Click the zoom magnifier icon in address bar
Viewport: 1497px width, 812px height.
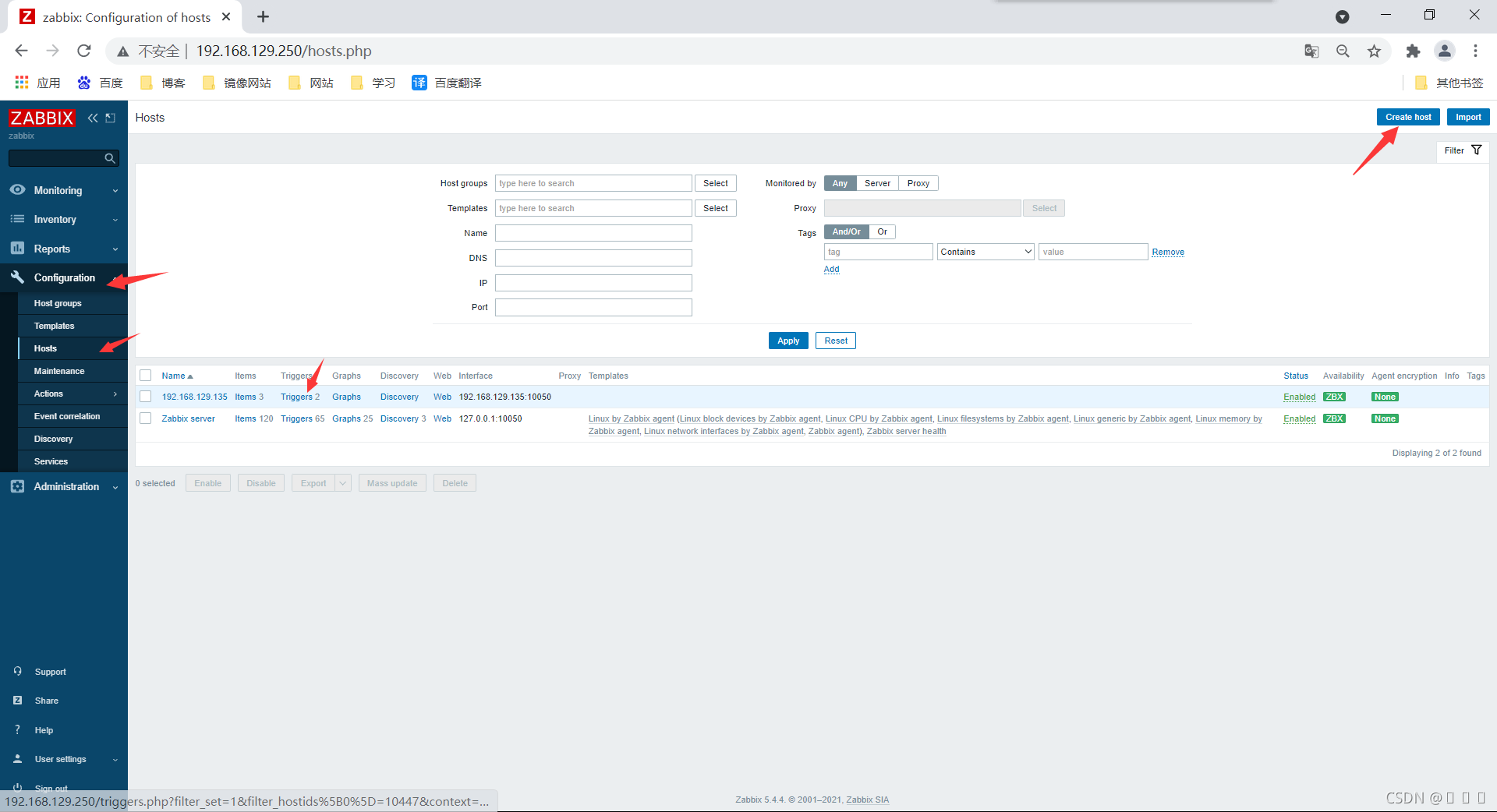1343,51
